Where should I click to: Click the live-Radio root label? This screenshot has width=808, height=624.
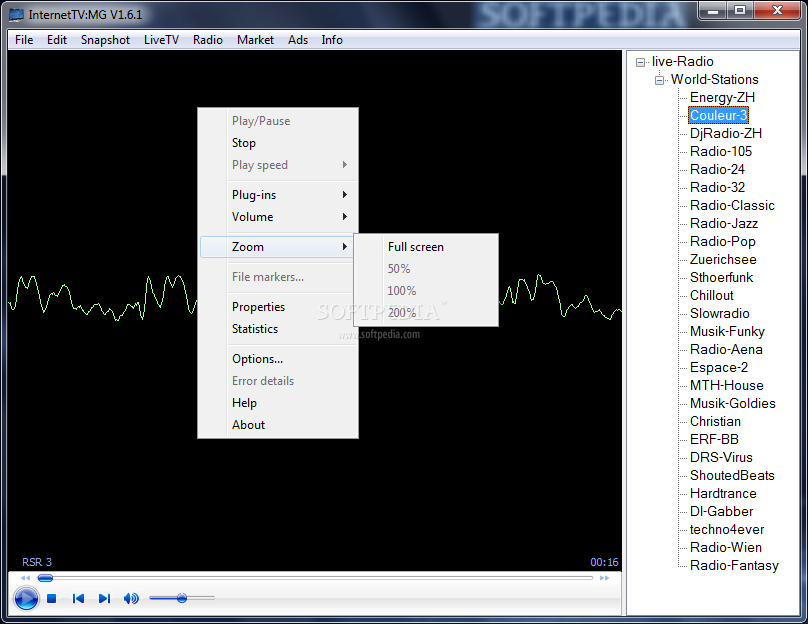682,61
